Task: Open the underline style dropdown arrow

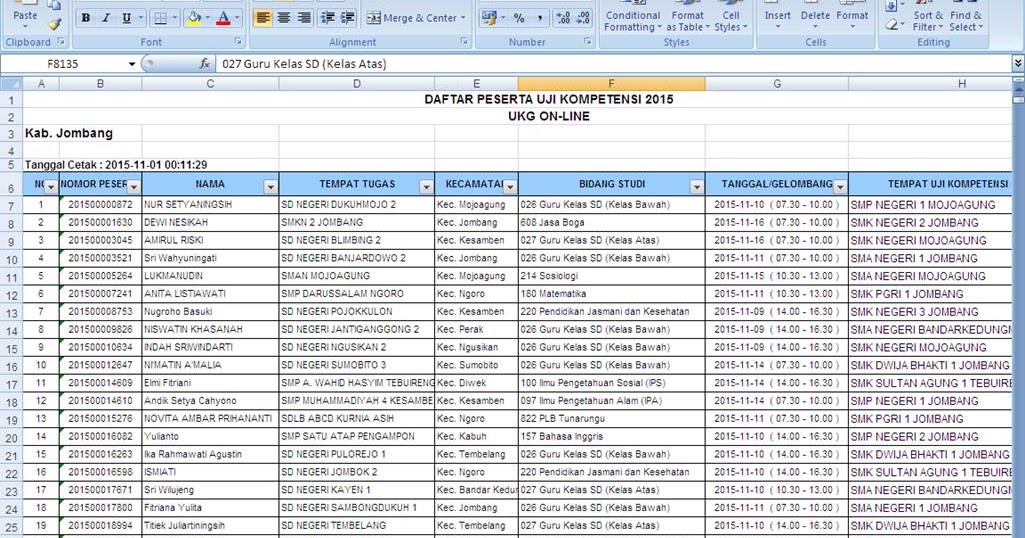Action: 139,18
